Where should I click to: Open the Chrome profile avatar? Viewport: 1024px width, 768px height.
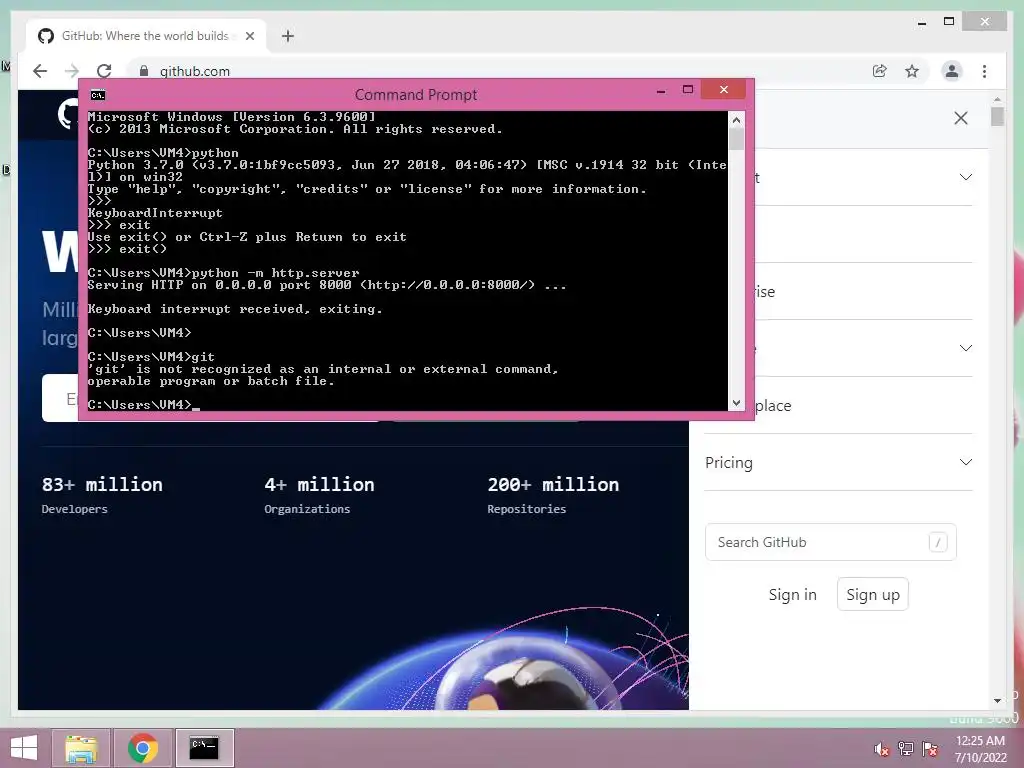pyautogui.click(x=952, y=71)
